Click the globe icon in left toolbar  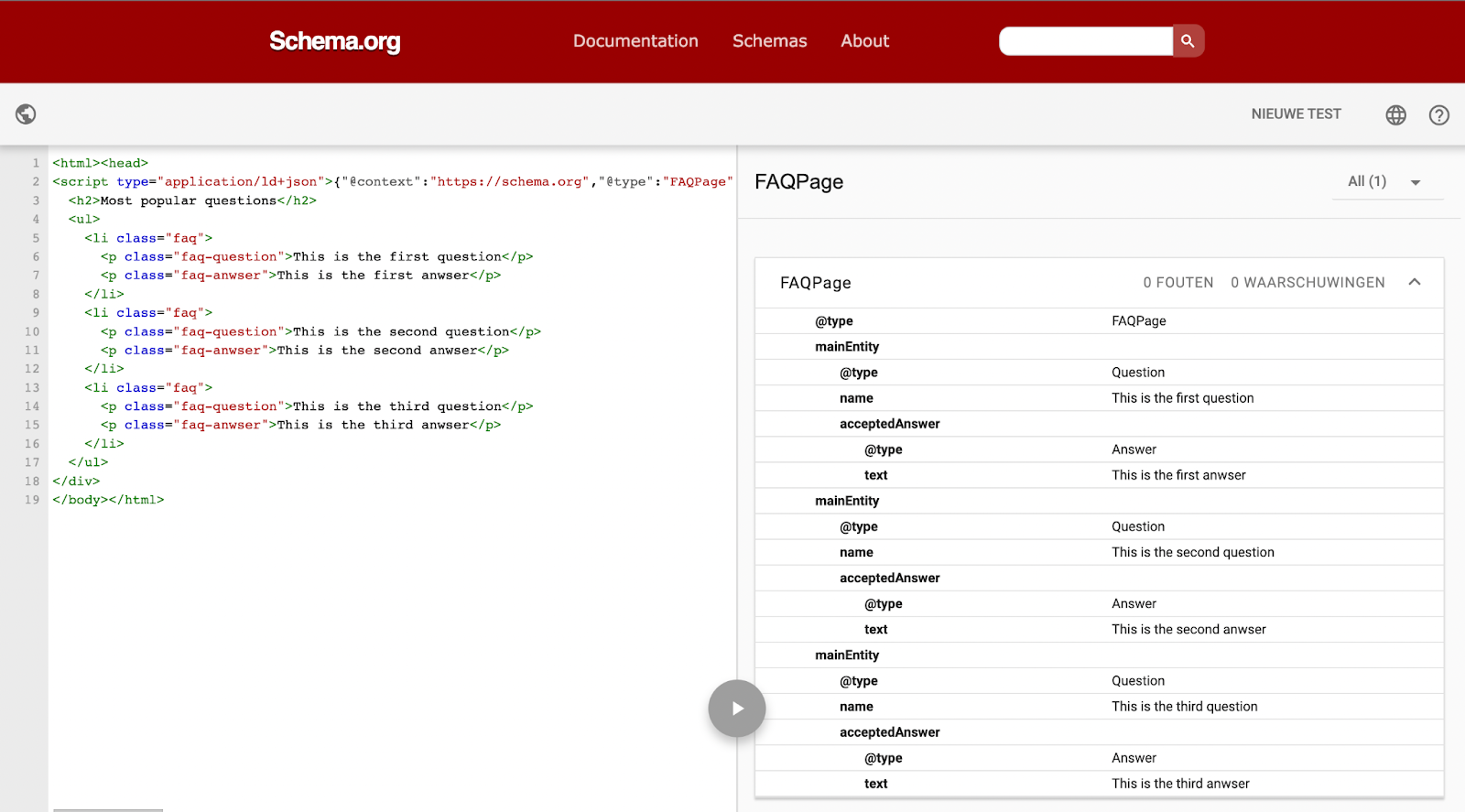(x=26, y=114)
